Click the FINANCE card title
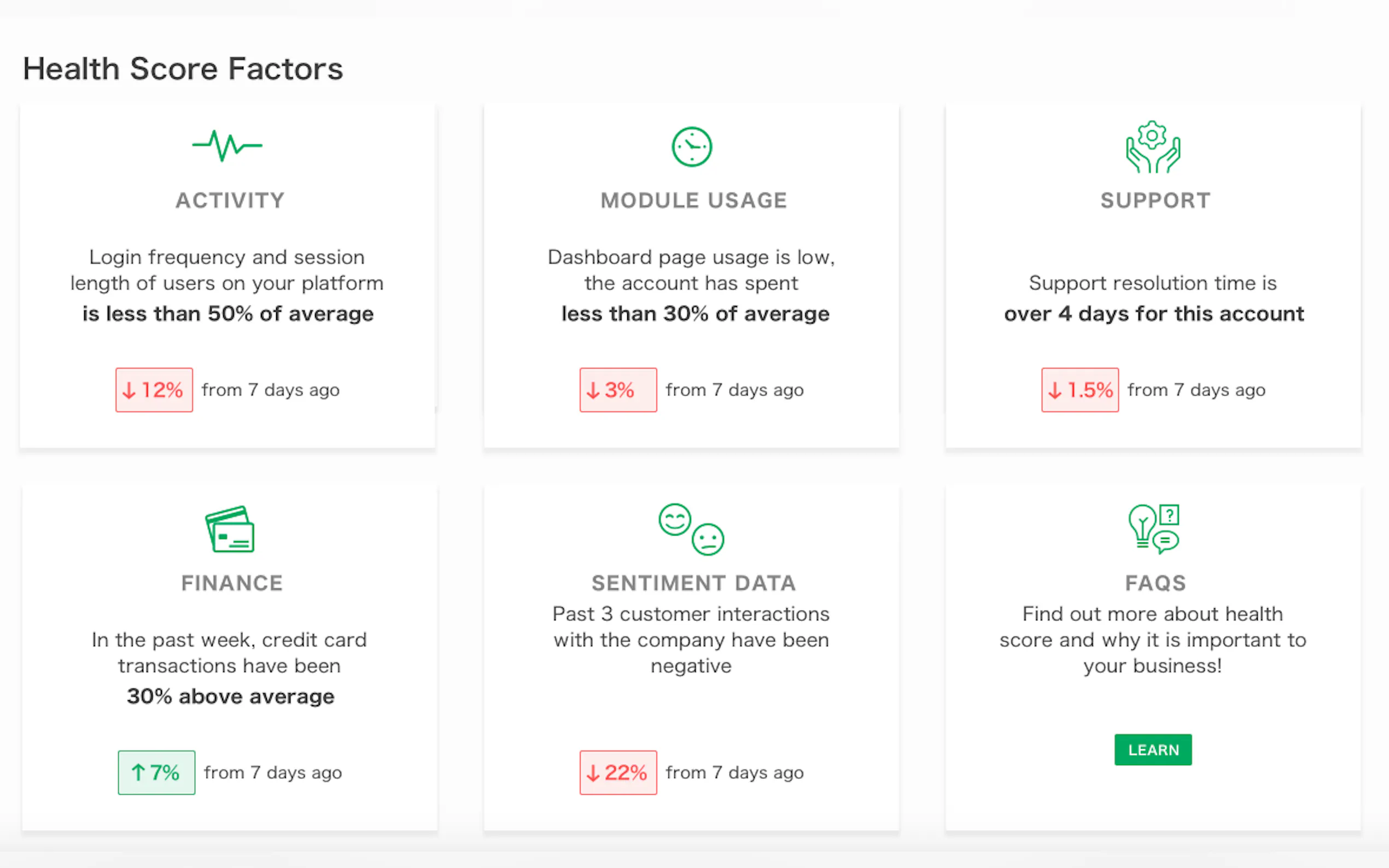 (232, 583)
